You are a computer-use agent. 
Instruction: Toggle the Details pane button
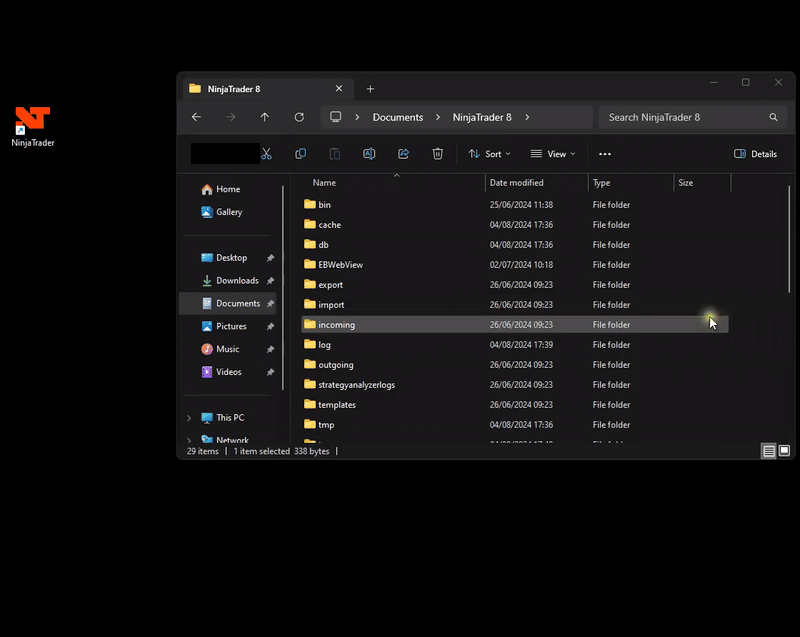(755, 154)
